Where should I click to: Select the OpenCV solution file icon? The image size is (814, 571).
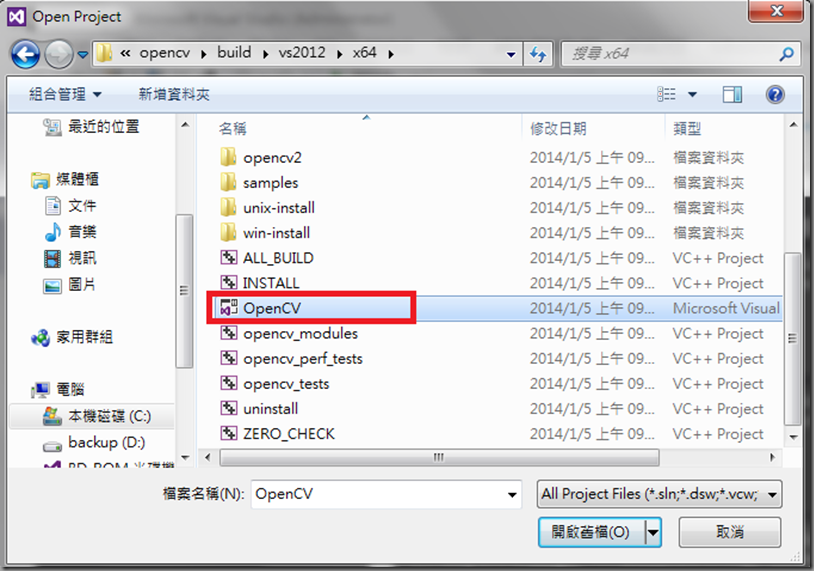coord(229,308)
